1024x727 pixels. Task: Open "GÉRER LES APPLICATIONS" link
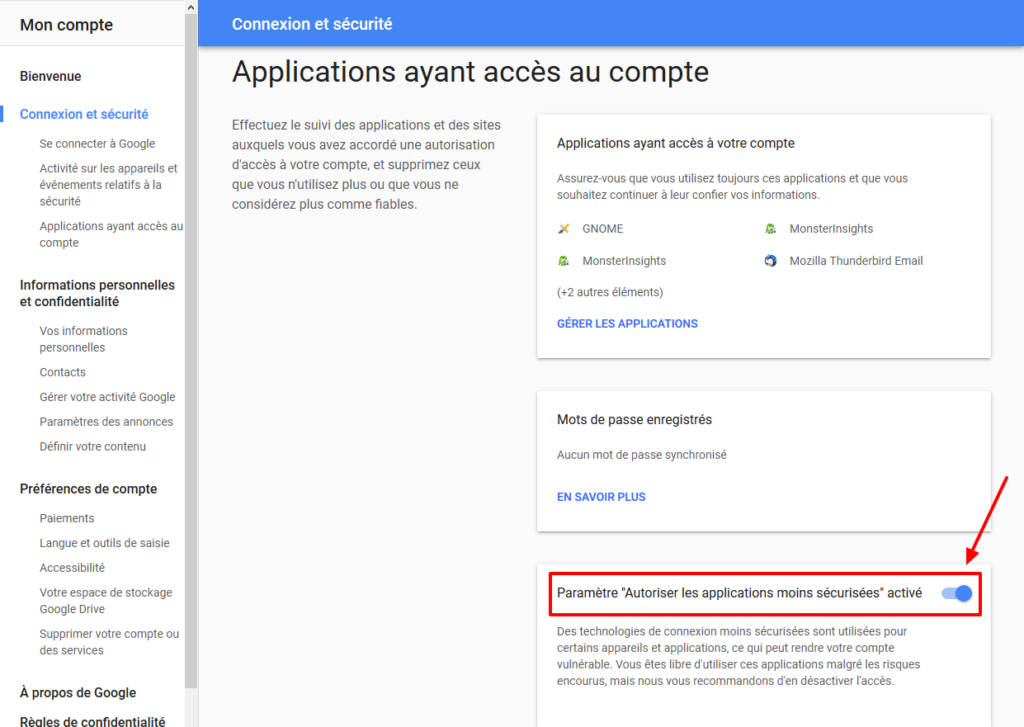(627, 323)
